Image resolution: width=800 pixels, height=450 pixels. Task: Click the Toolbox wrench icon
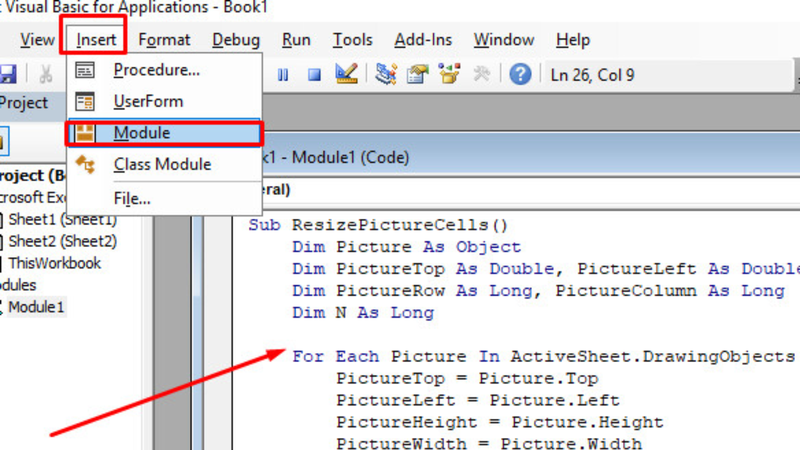pos(481,74)
